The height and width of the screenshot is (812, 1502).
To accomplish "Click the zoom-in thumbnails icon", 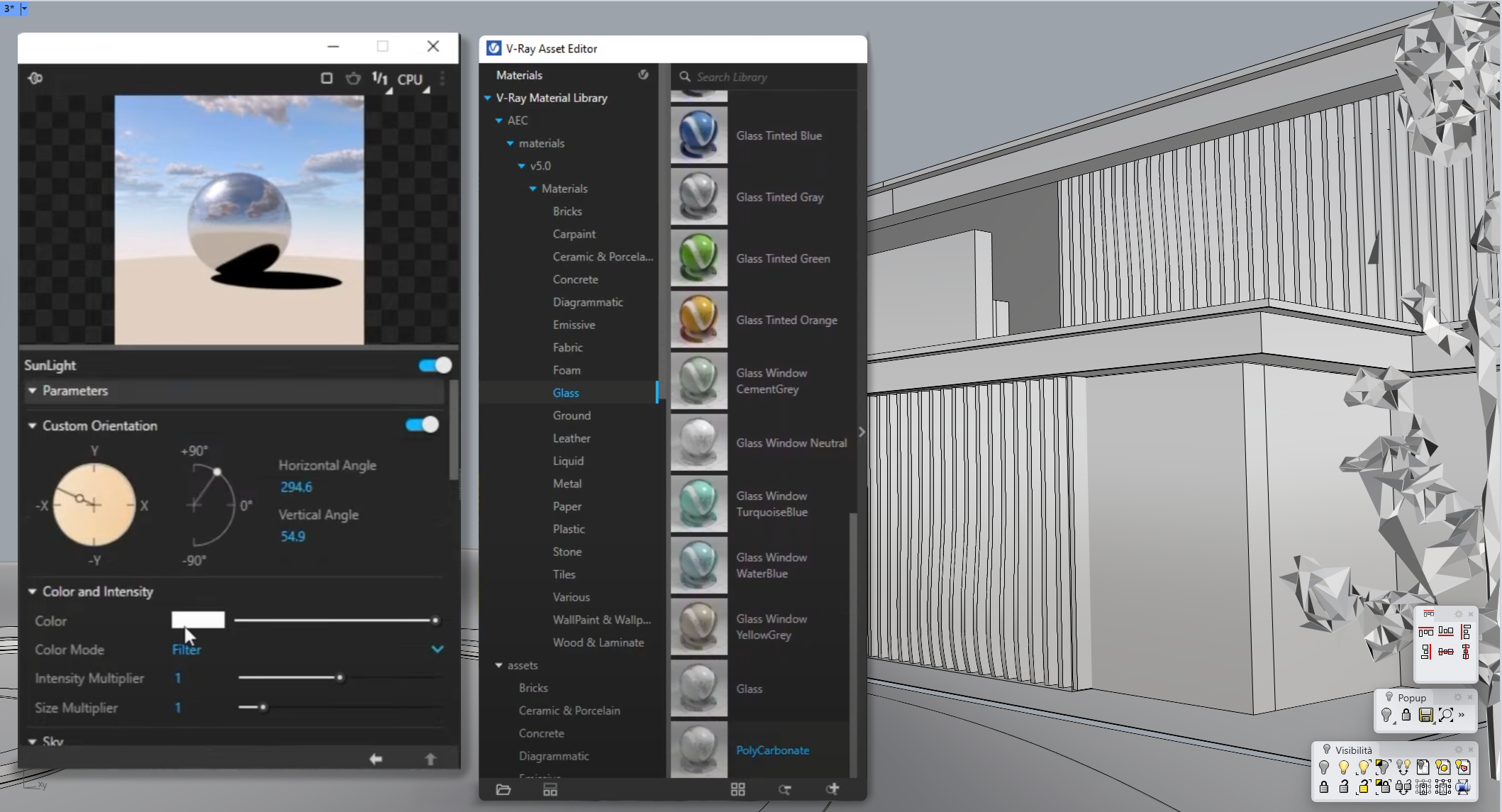I will click(833, 789).
